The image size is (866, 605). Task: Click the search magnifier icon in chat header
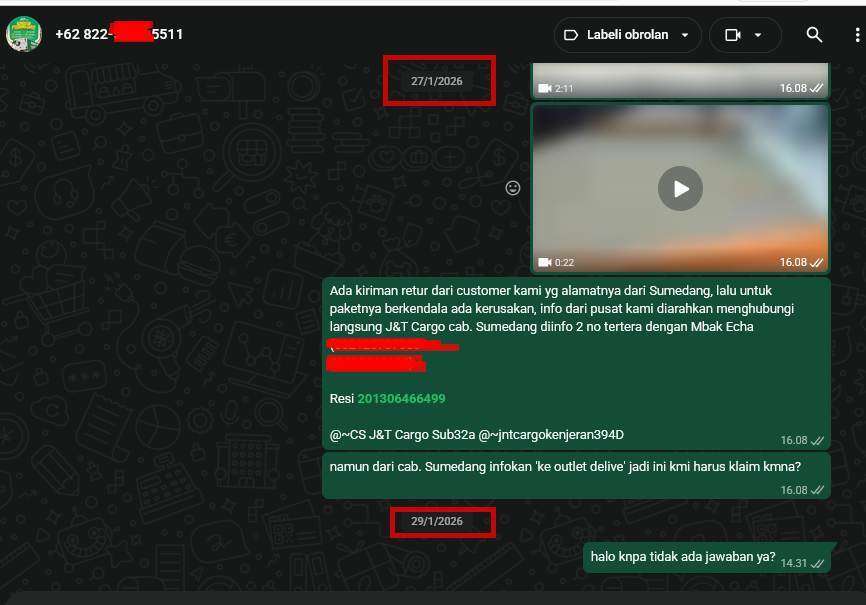814,35
